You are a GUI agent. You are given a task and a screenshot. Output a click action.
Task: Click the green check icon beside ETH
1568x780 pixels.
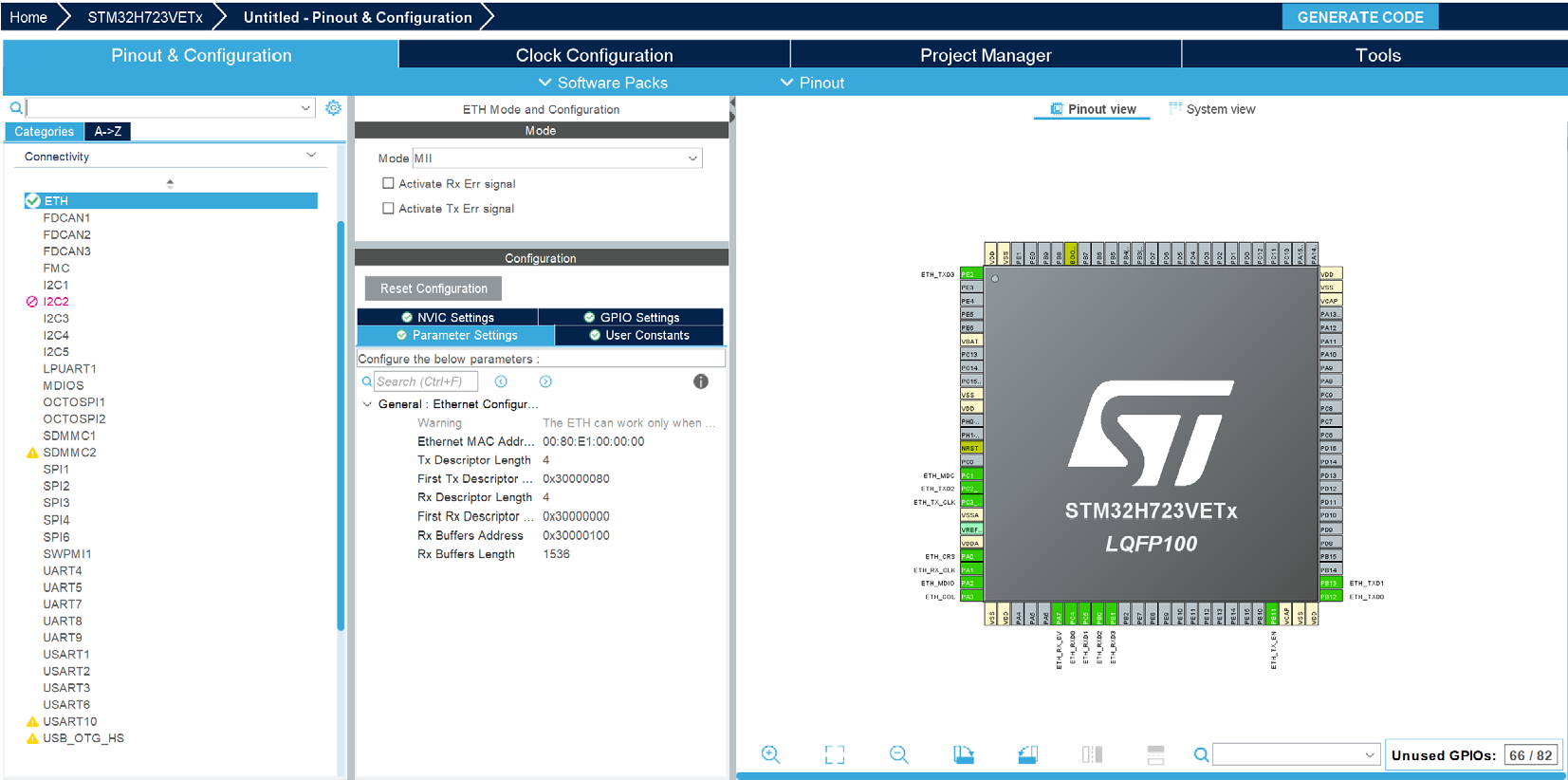tap(33, 201)
